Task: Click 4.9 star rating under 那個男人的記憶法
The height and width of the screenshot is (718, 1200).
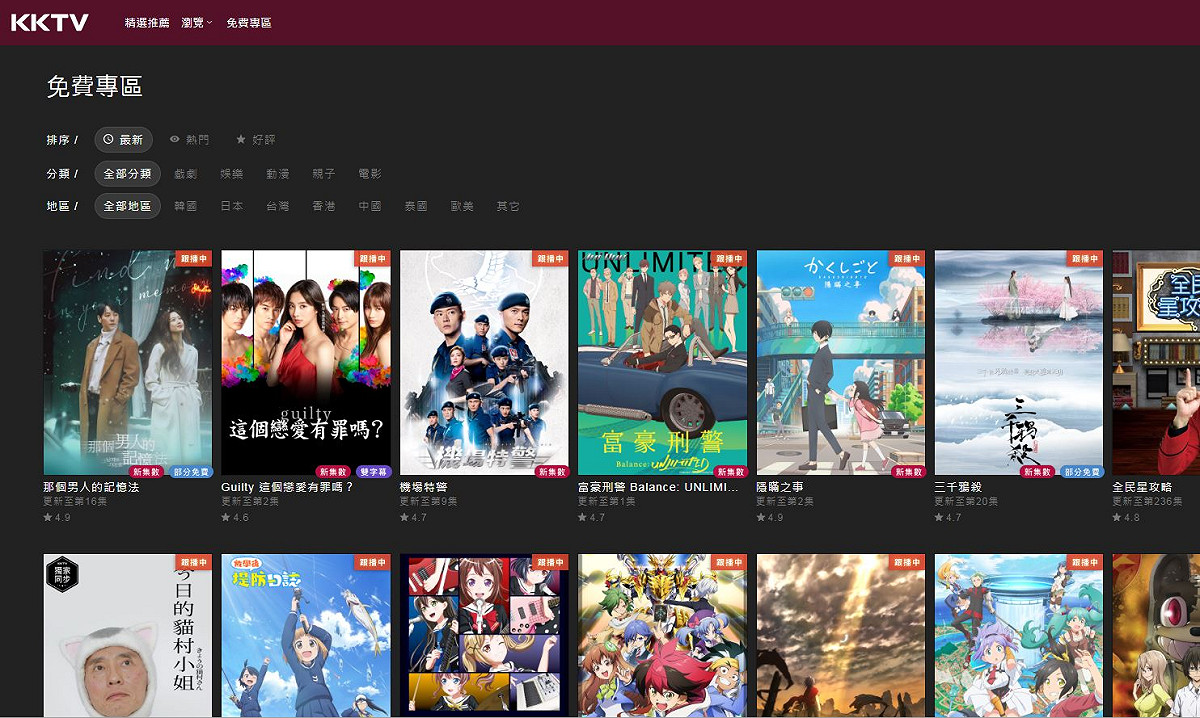Action: [x=57, y=517]
